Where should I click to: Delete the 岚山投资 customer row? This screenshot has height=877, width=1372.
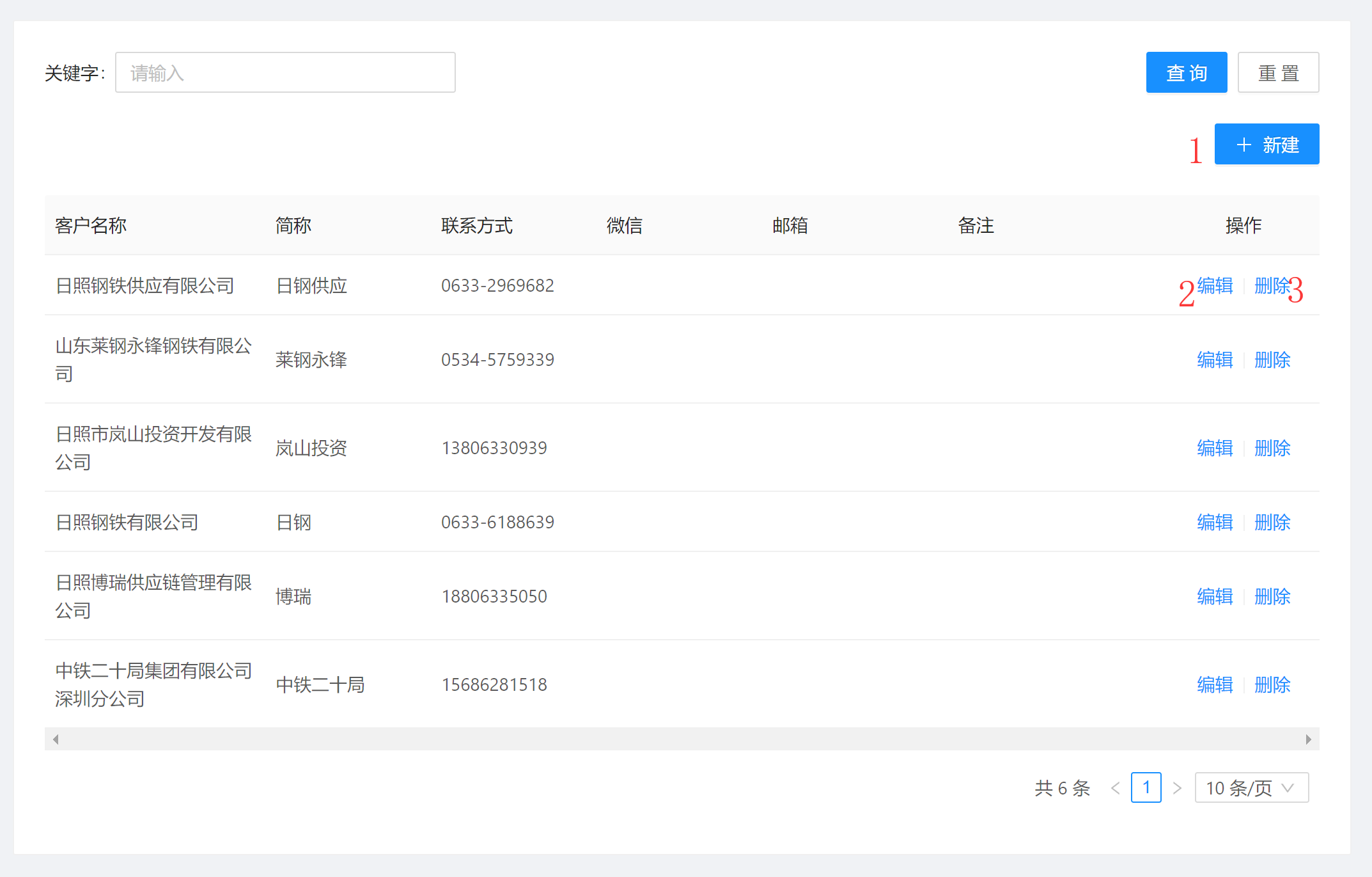click(x=1272, y=448)
